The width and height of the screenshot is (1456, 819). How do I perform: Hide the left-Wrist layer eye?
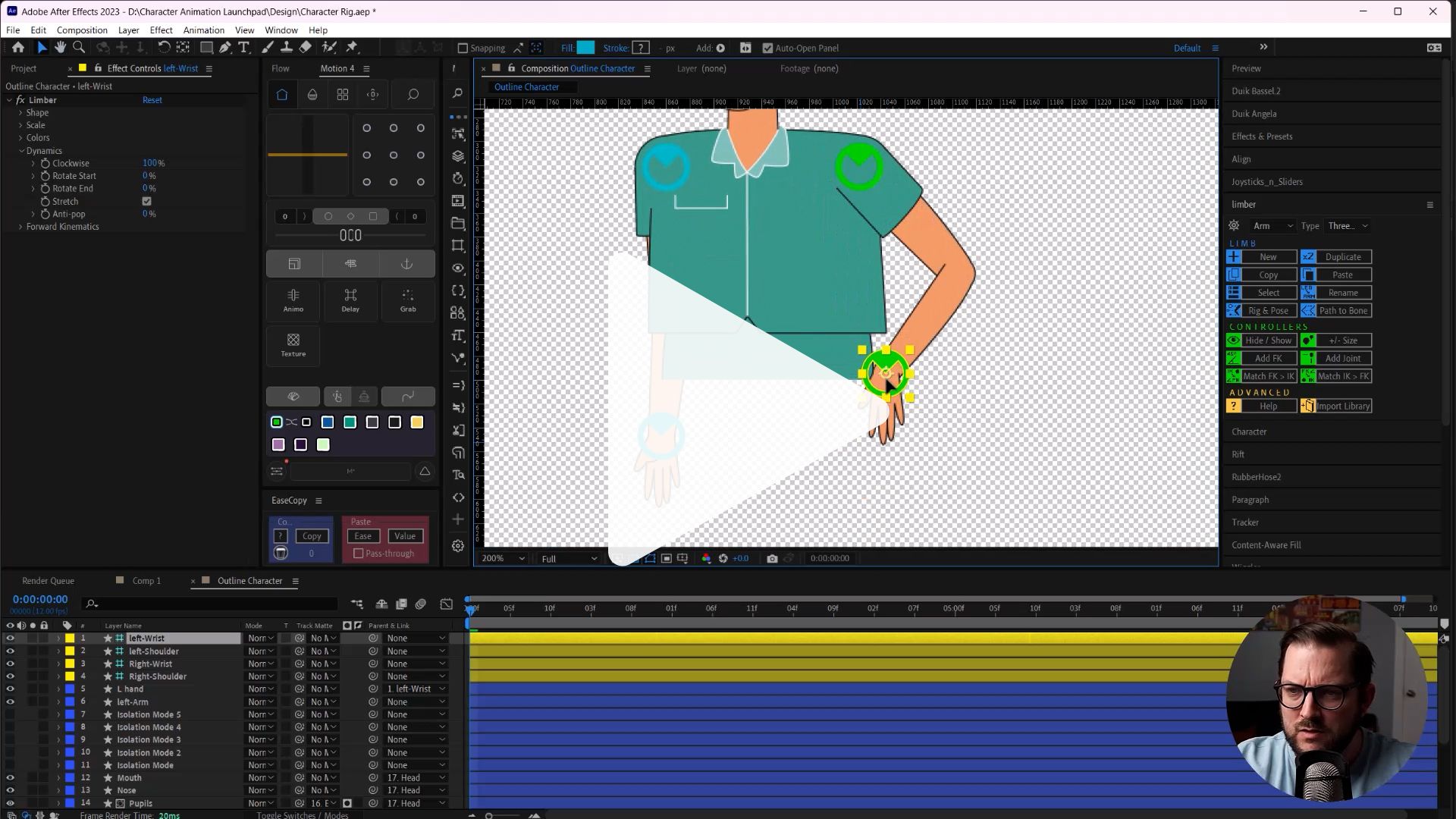tap(10, 639)
